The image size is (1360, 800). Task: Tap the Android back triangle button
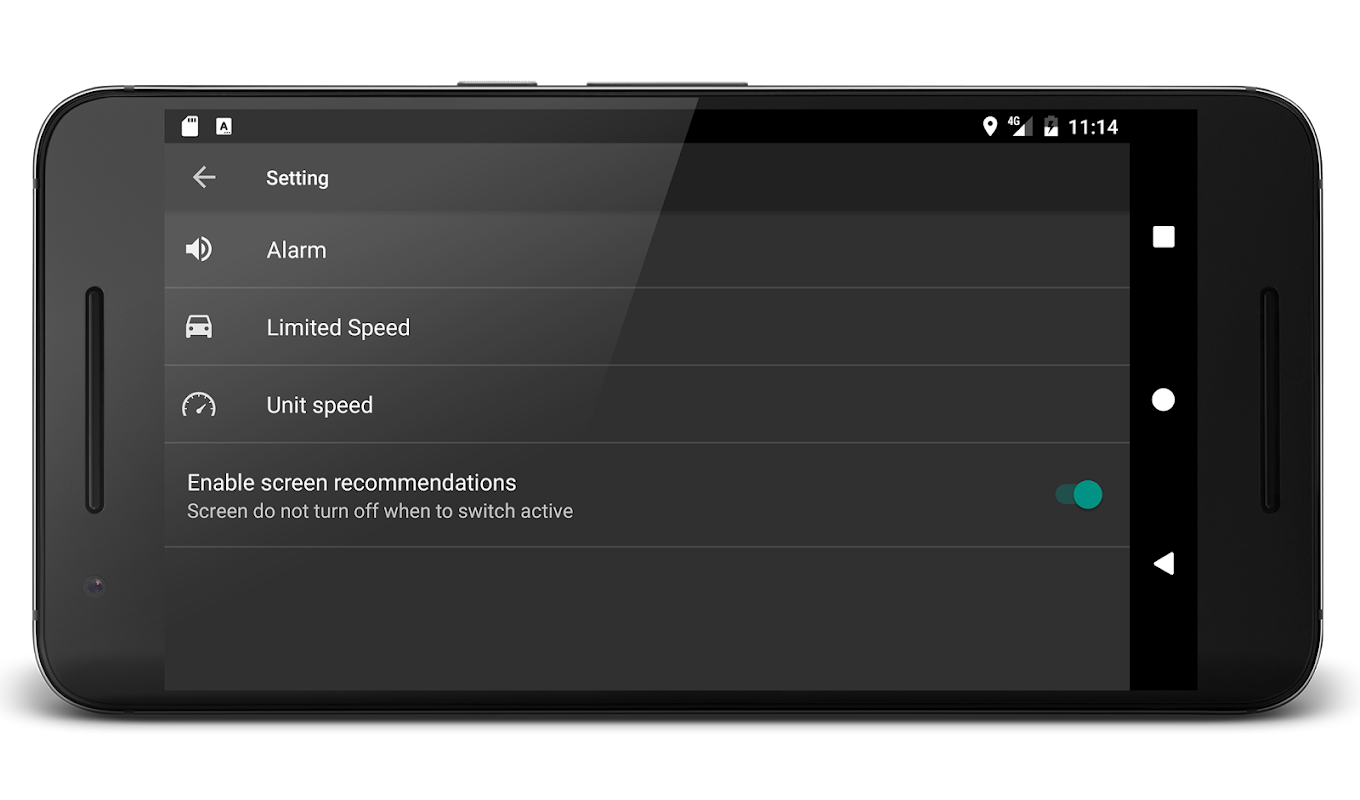[x=1163, y=564]
